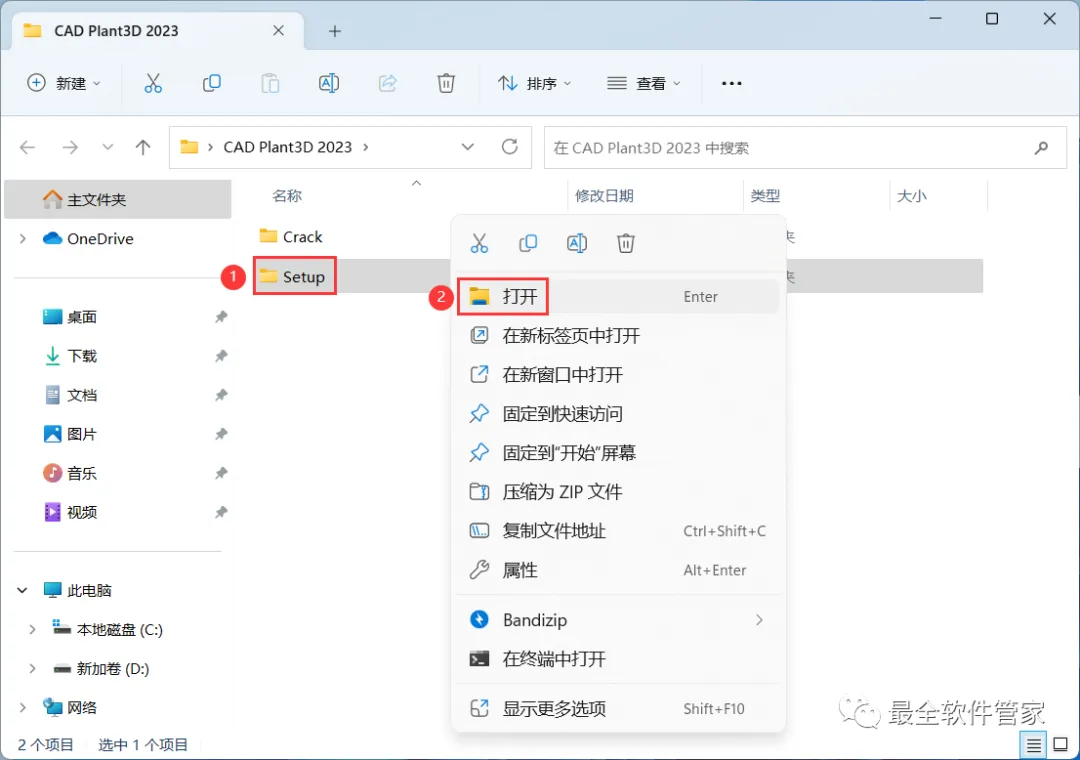Click the Delete trash icon in the toolbar
Image resolution: width=1080 pixels, height=760 pixels.
pos(446,83)
